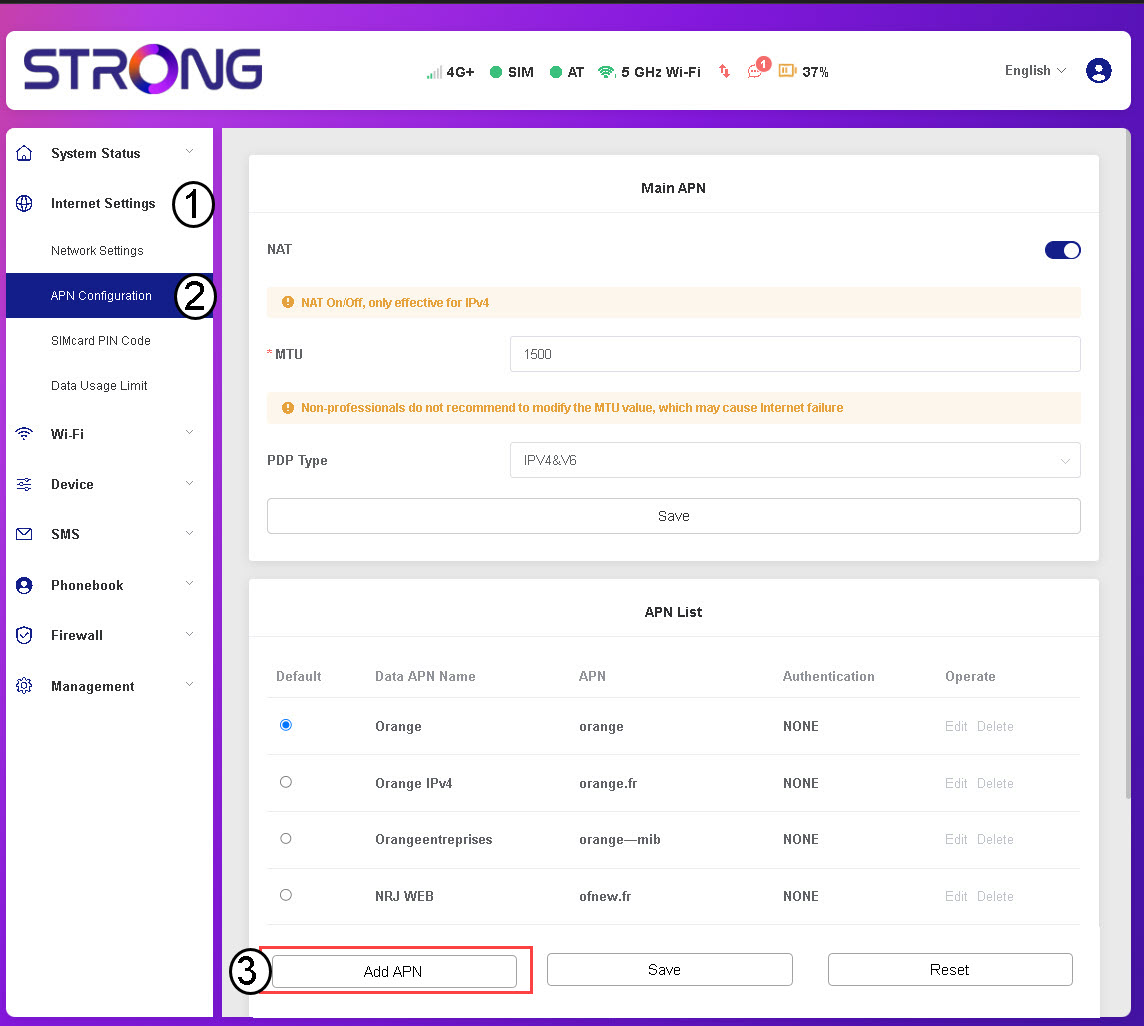This screenshot has width=1144, height=1026.
Task: Click into the MTU input field
Action: [x=795, y=354]
